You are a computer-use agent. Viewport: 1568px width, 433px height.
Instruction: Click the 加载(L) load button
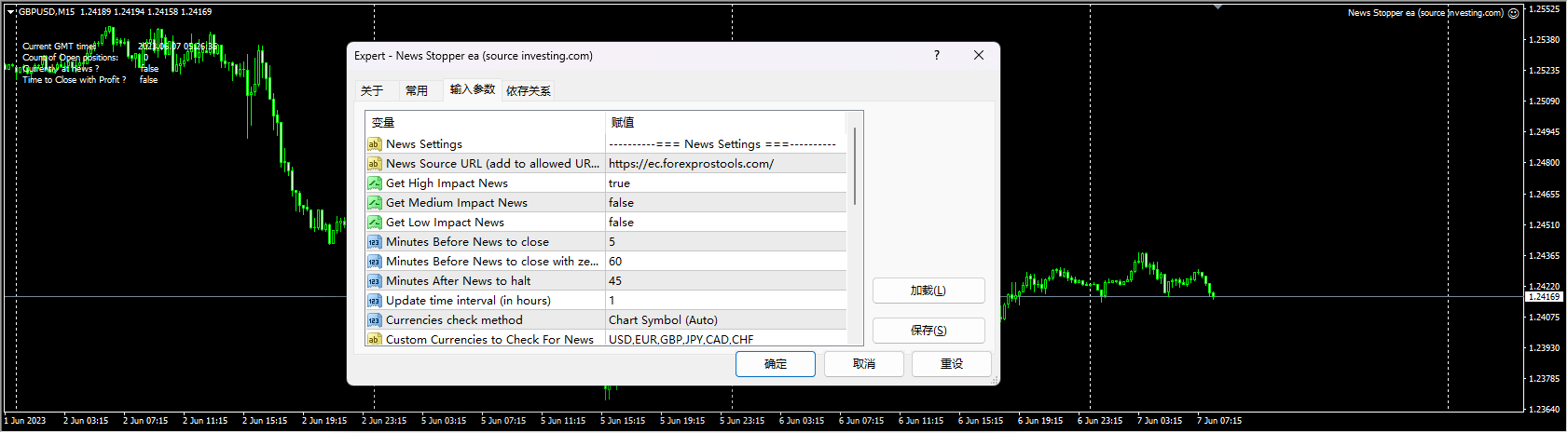[928, 291]
